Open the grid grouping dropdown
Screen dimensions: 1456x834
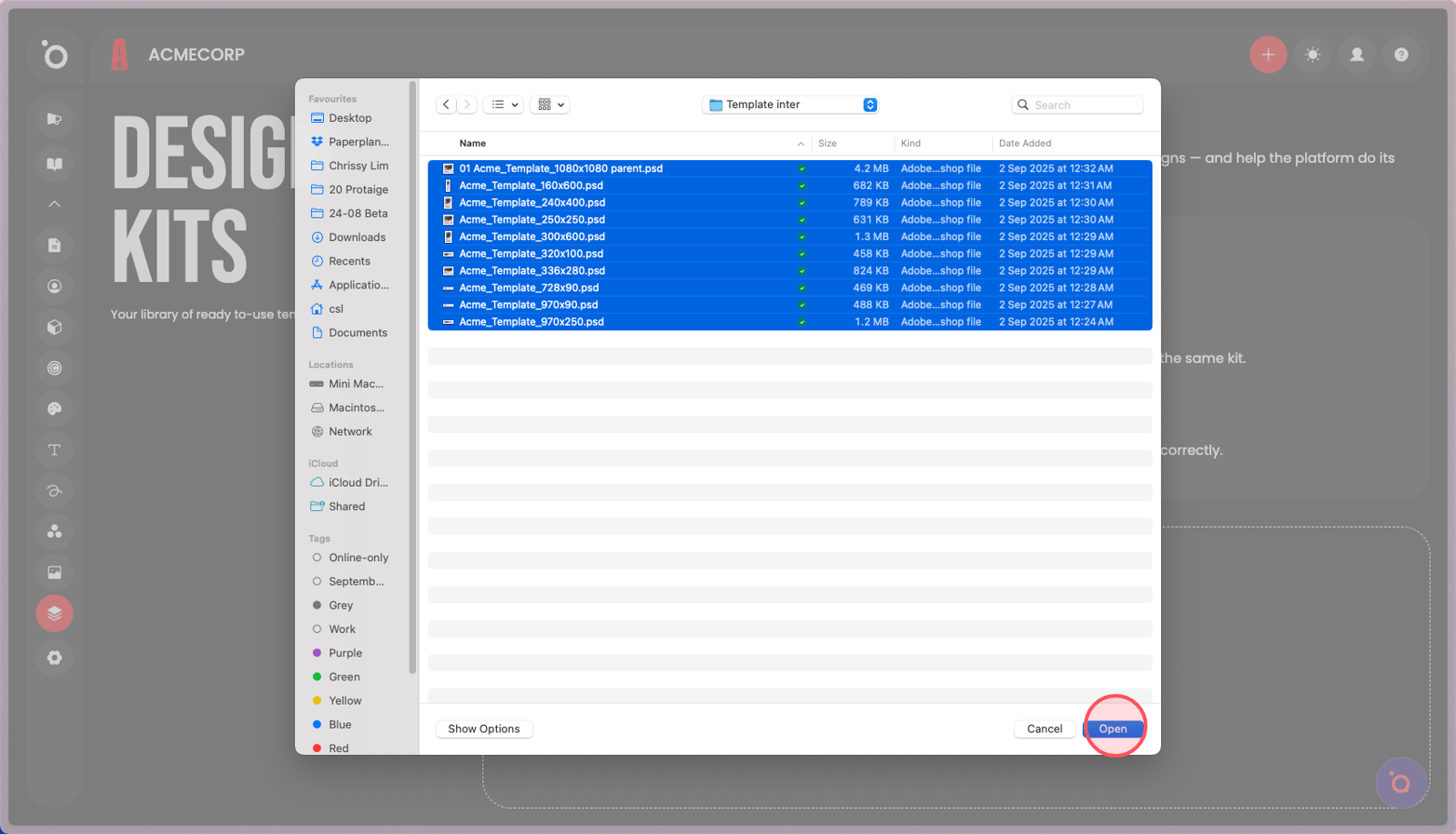coord(551,105)
